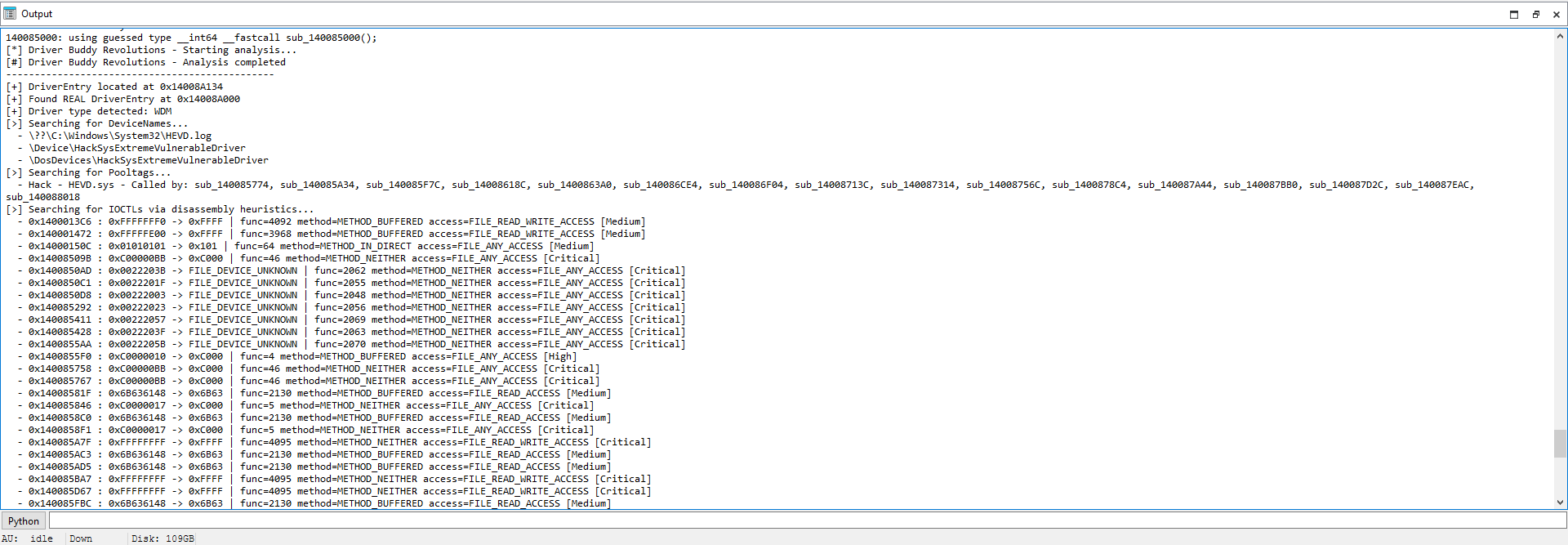The height and width of the screenshot is (545, 1568).
Task: Click the Found REAL DriverEntry at 0x14008A000 line
Action: coord(122,99)
